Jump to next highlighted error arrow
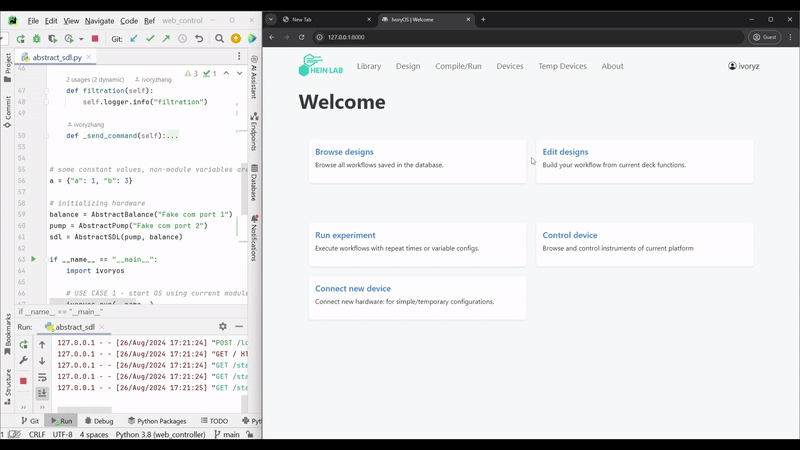 click(x=239, y=73)
